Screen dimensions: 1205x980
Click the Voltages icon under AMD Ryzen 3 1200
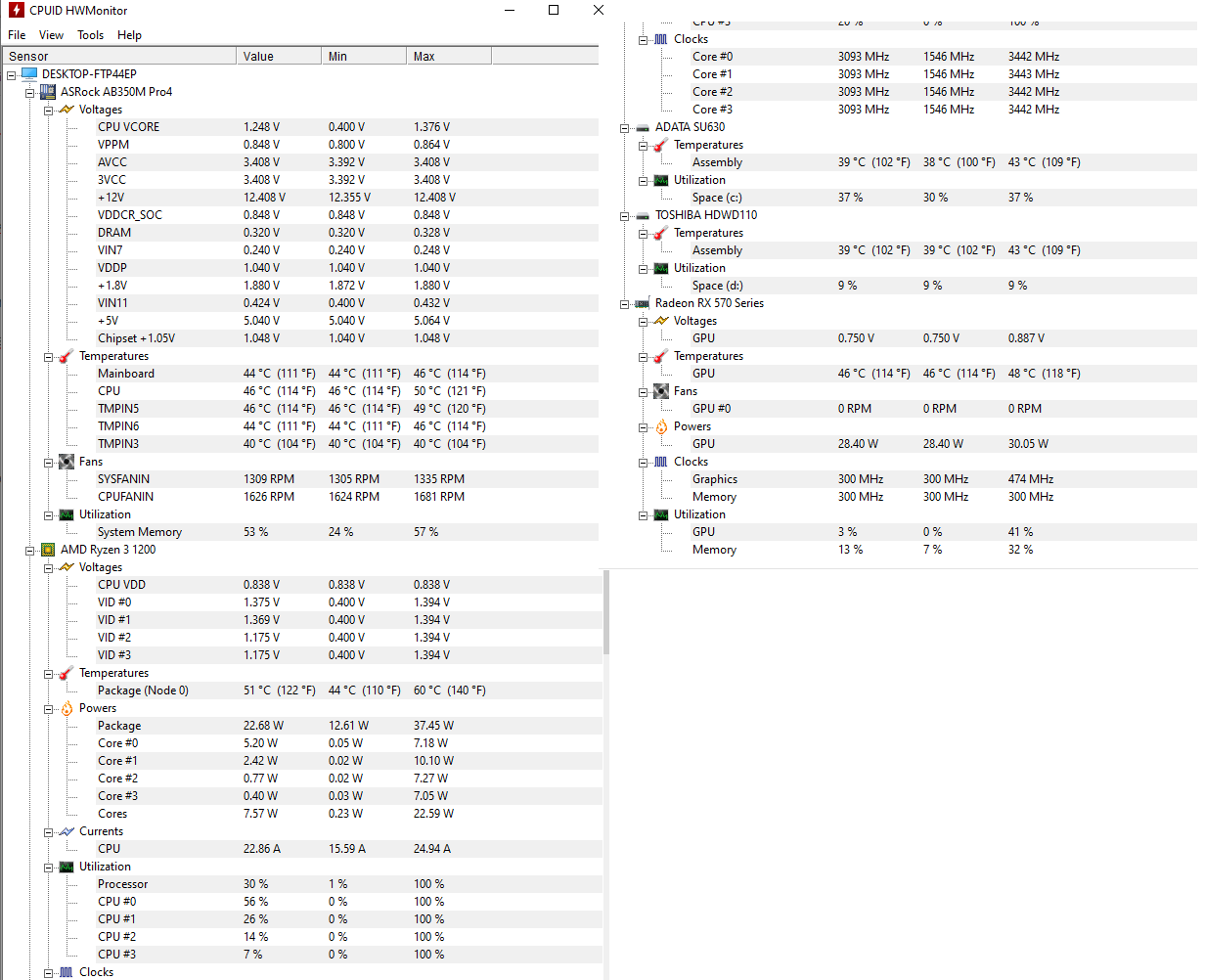pyautogui.click(x=67, y=567)
